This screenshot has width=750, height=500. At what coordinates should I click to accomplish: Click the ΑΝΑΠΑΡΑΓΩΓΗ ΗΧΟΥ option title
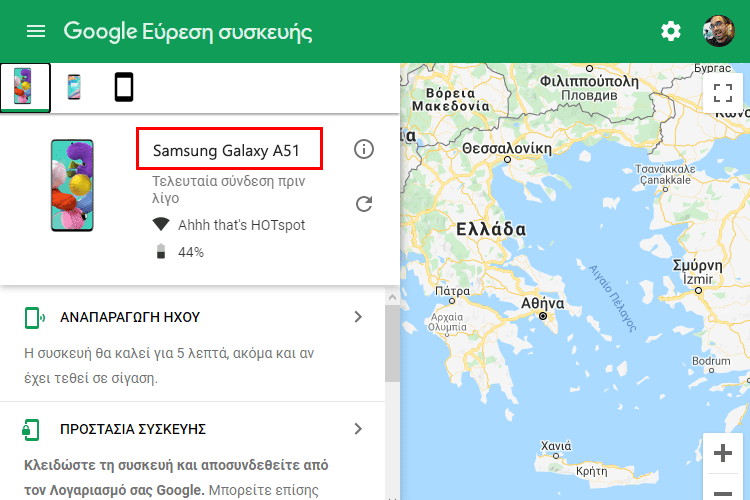coord(130,317)
